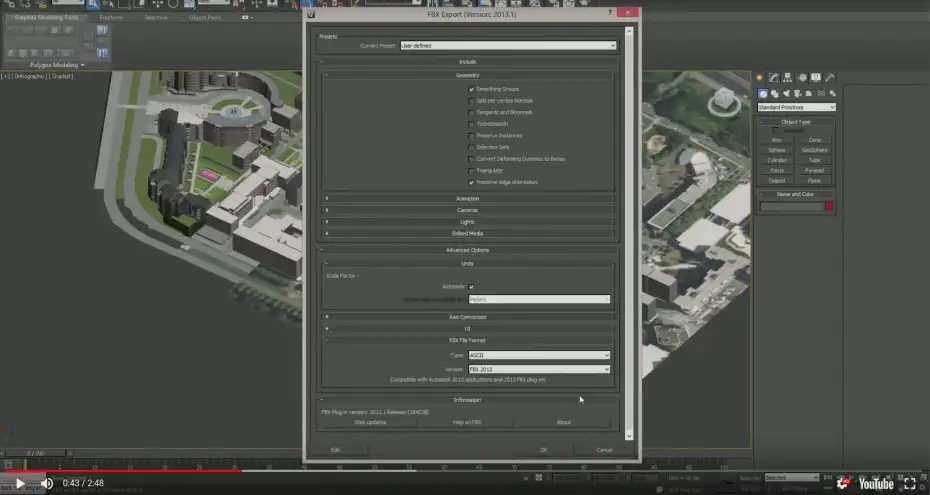Select the Helpers category icon
Screen dimensions: 930x495
coord(809,94)
